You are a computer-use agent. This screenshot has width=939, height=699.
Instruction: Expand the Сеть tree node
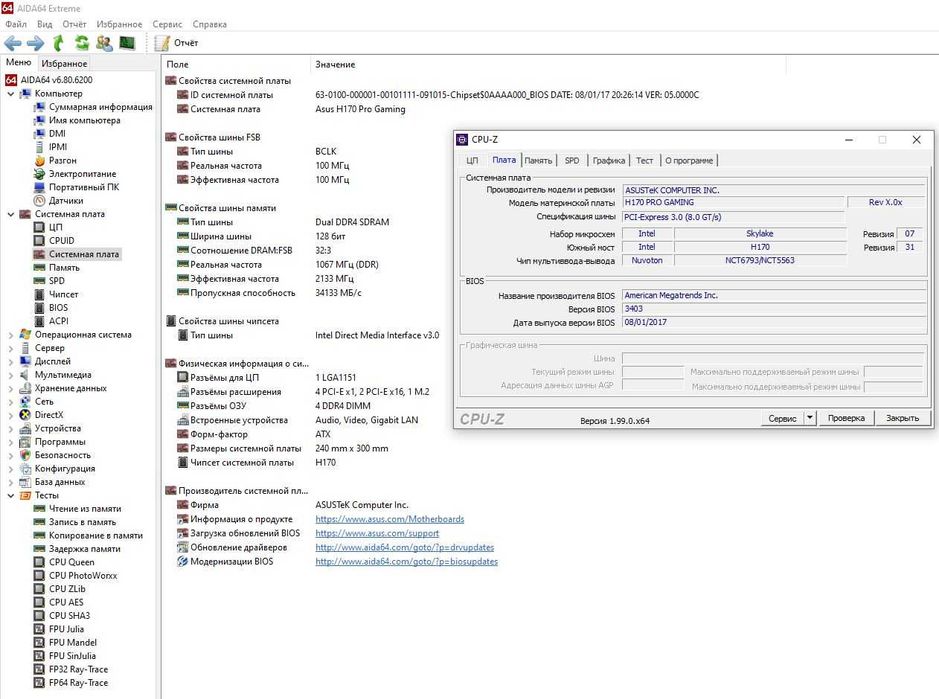point(11,402)
